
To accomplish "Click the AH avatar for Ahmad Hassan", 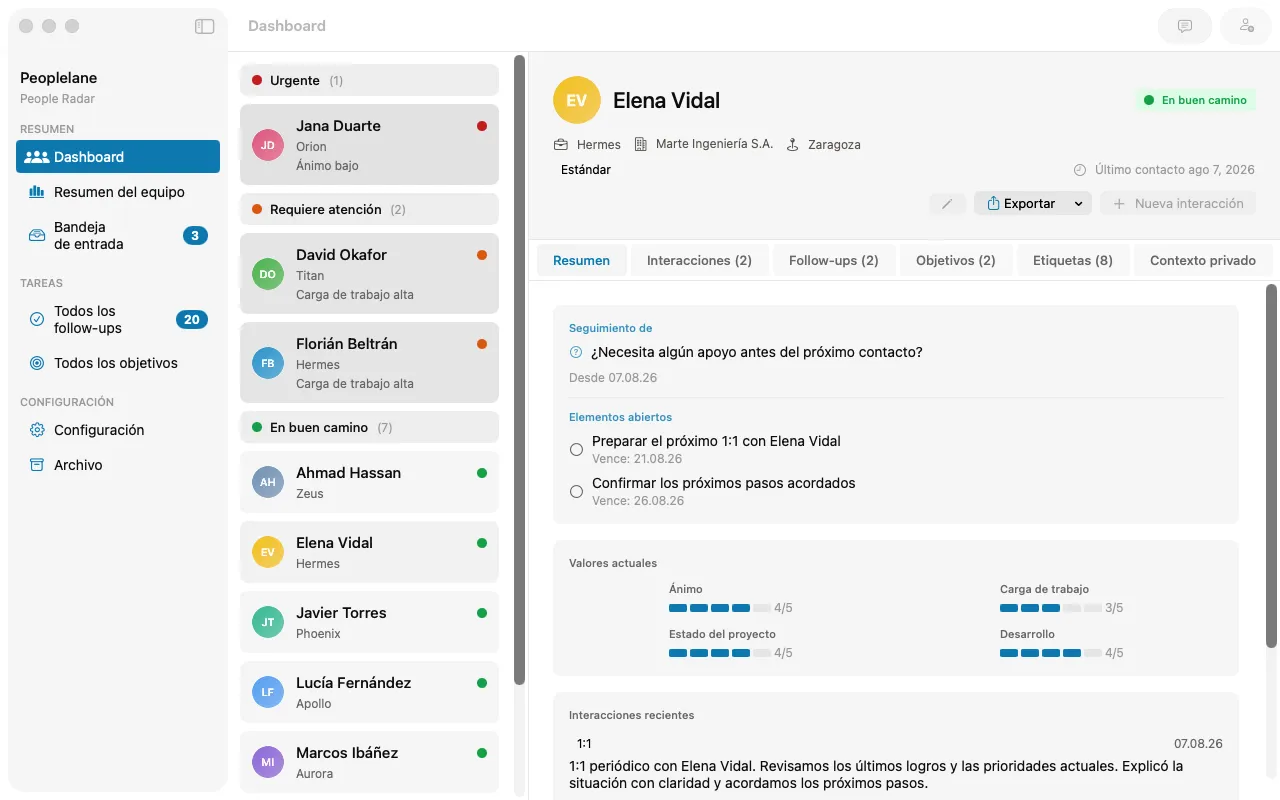I will [x=268, y=482].
